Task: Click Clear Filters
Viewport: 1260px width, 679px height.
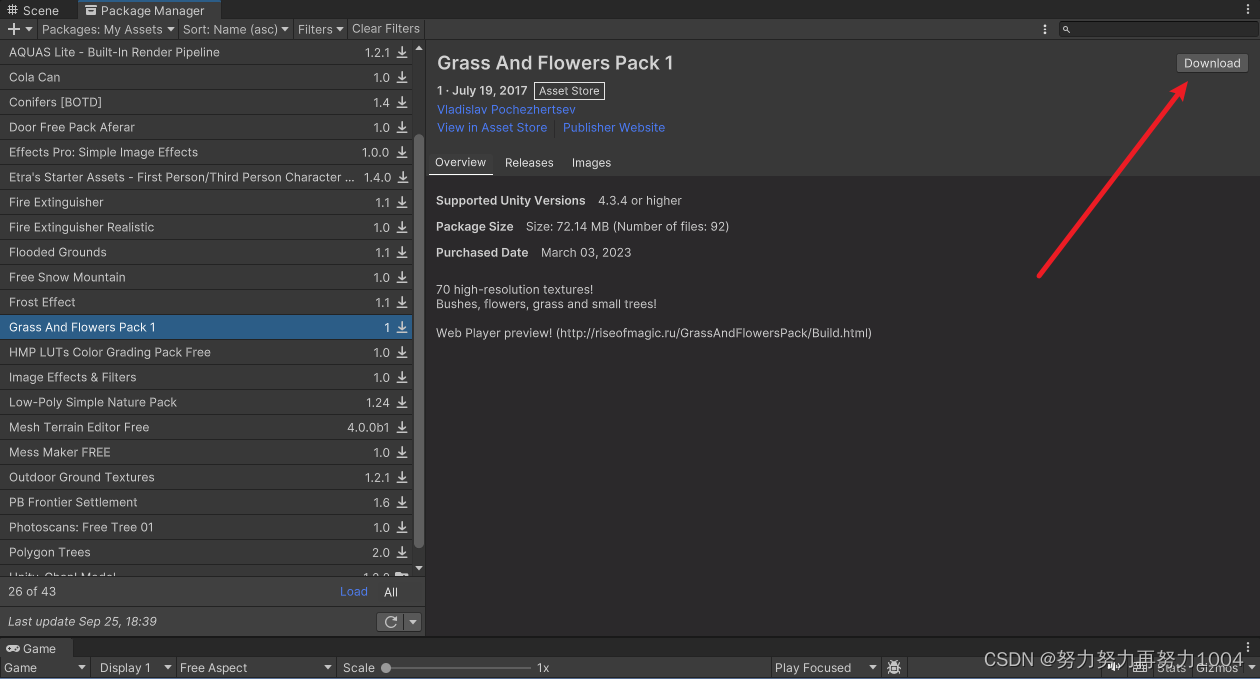Action: [386, 29]
